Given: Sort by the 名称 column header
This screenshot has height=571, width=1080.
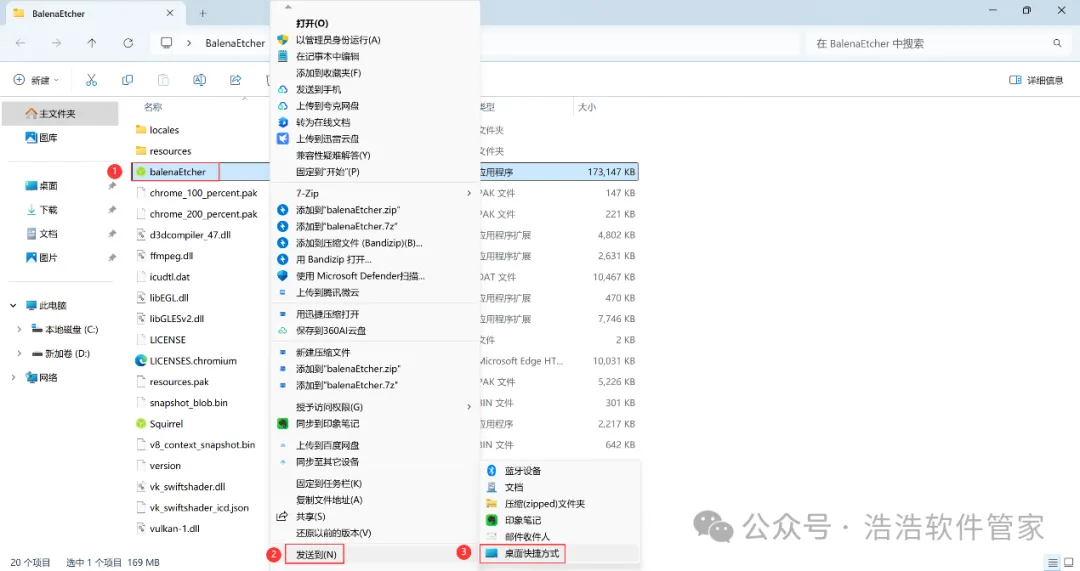Looking at the screenshot, I should pos(153,107).
